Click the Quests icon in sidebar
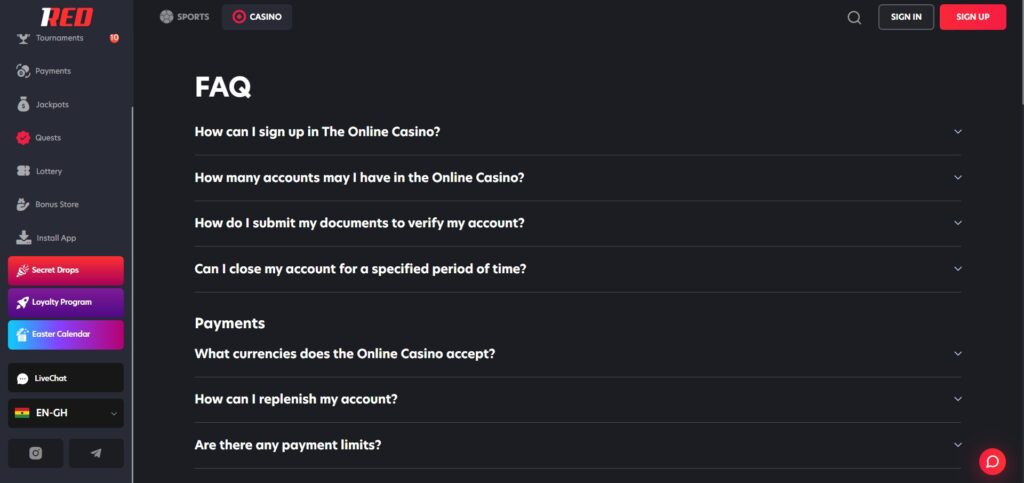The image size is (1024, 483). coord(24,138)
